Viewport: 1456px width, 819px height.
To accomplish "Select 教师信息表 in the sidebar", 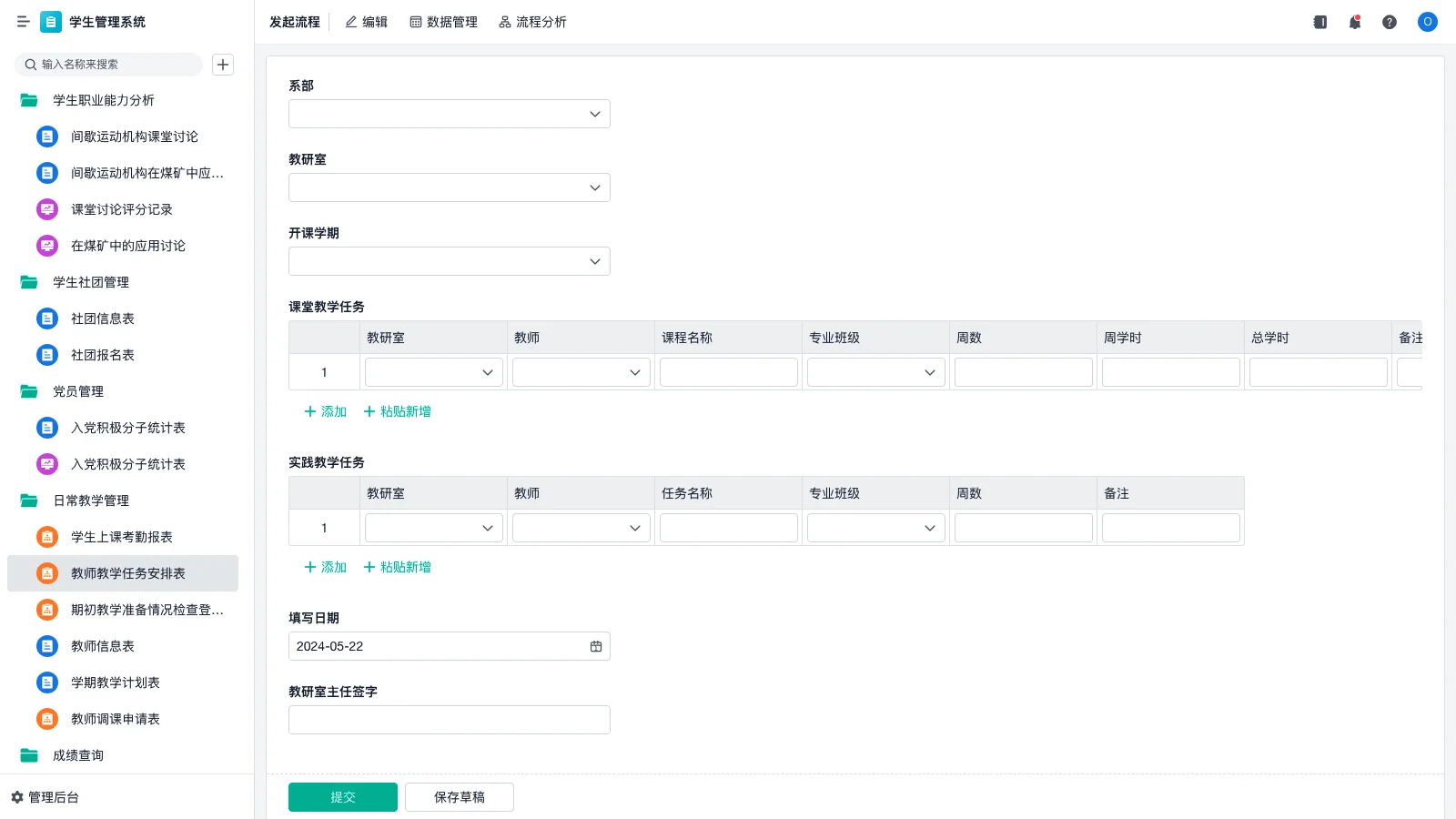I will click(100, 646).
